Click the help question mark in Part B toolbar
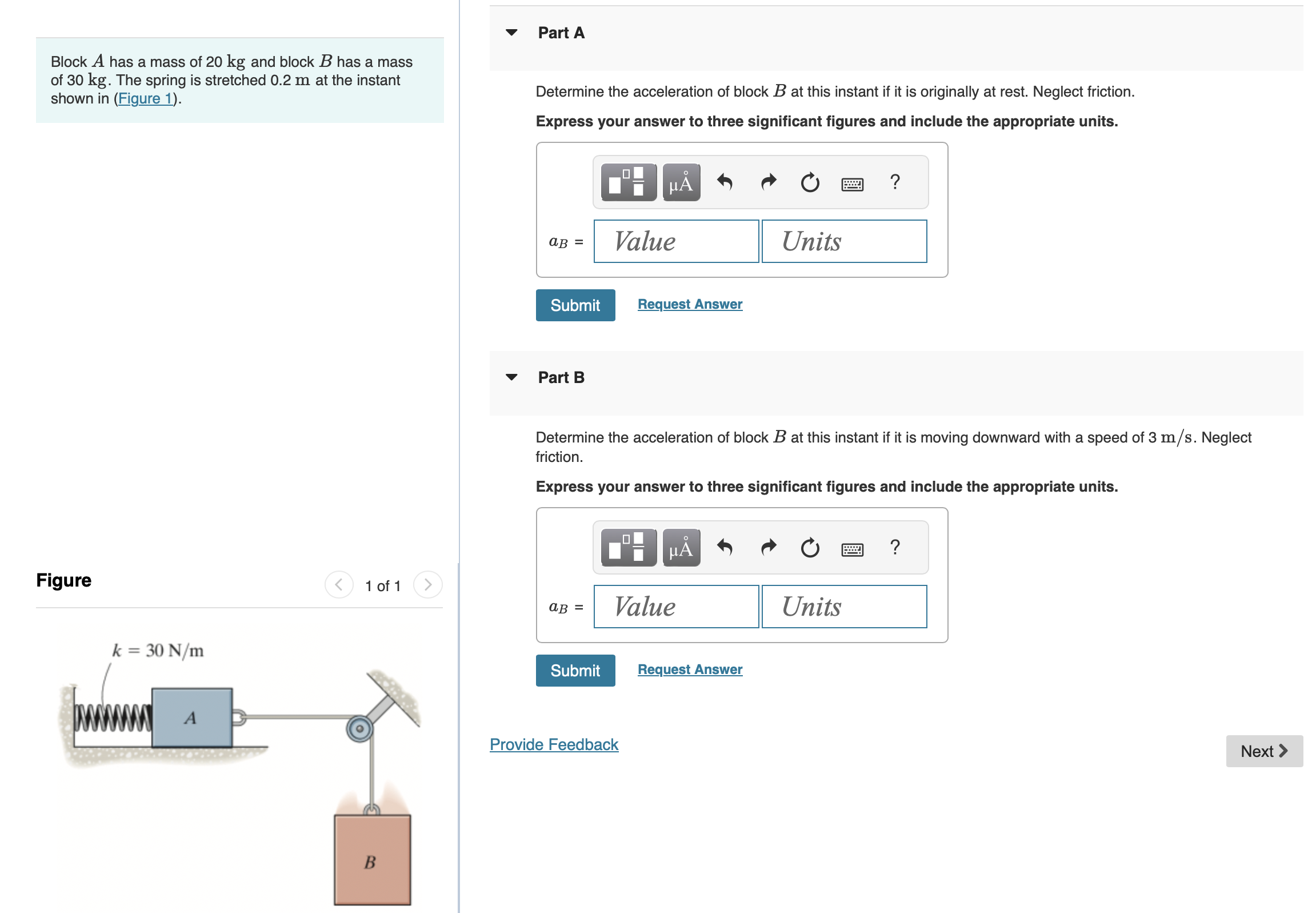Screen dimensions: 1316x913 (x=894, y=548)
